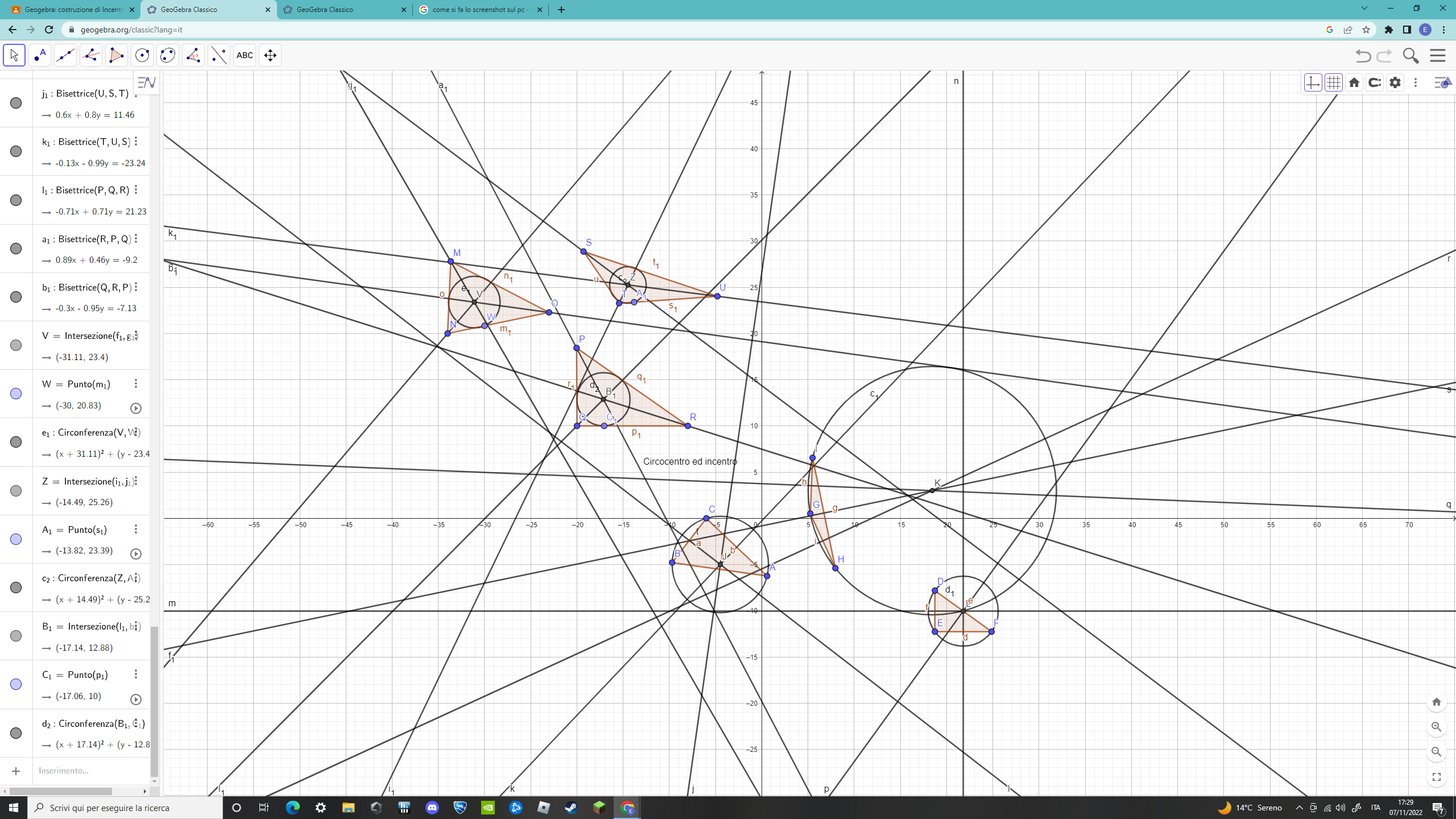The width and height of the screenshot is (1456, 819).
Task: Select the Angle tool
Action: click(x=193, y=55)
